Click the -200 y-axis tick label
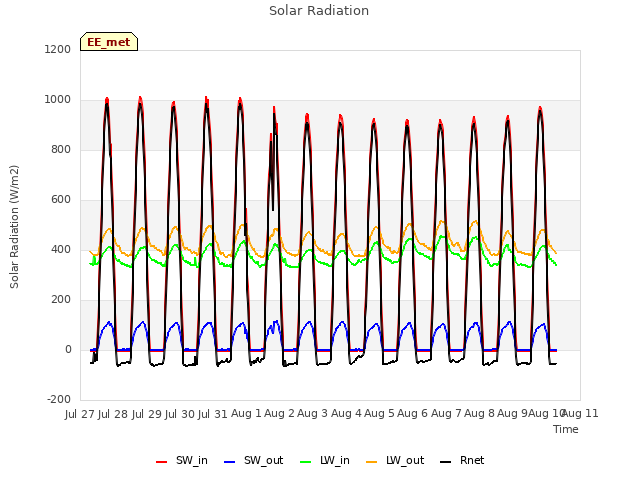The image size is (640, 480). tap(59, 399)
